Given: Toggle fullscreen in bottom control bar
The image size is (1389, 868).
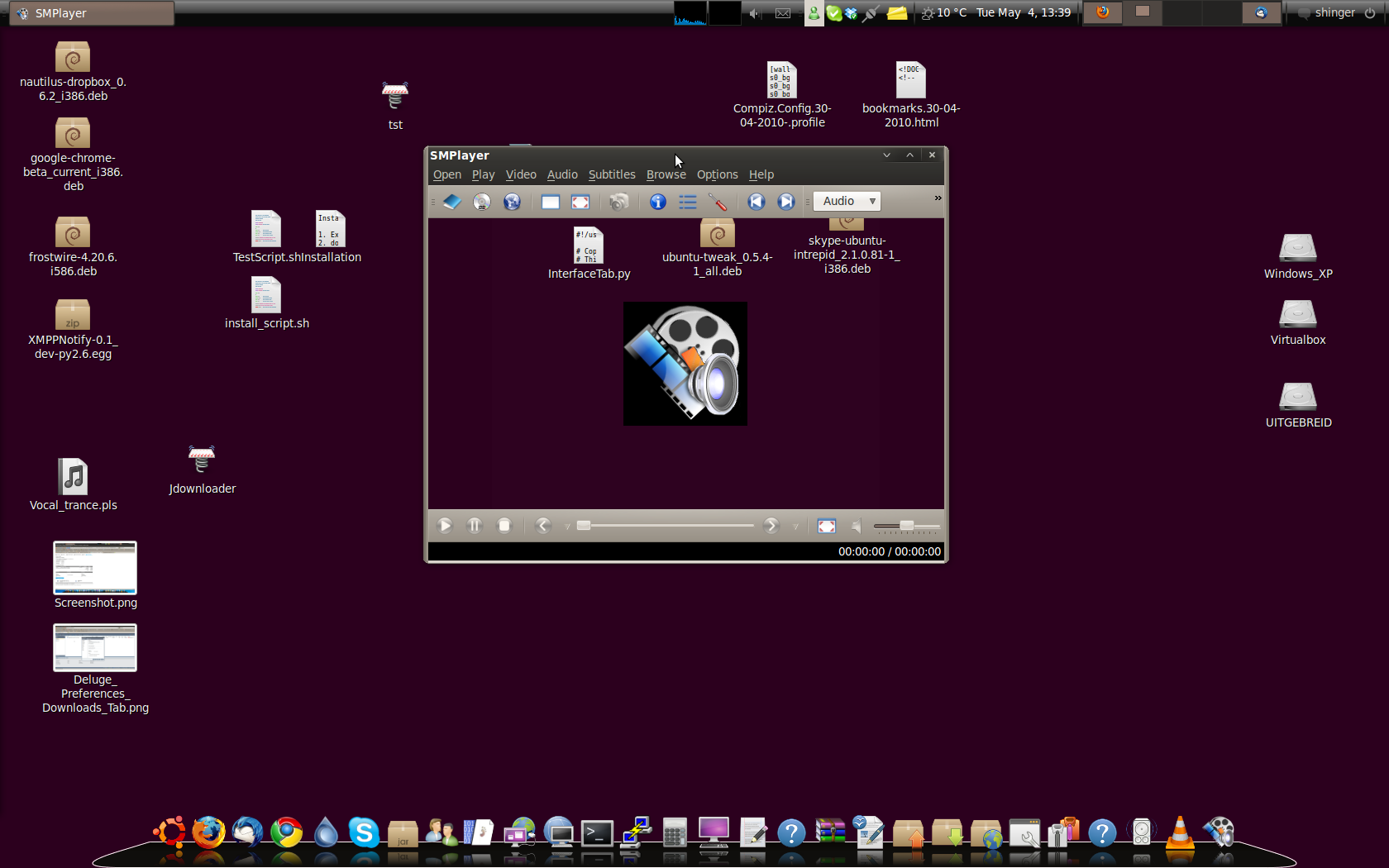Looking at the screenshot, I should tap(827, 526).
